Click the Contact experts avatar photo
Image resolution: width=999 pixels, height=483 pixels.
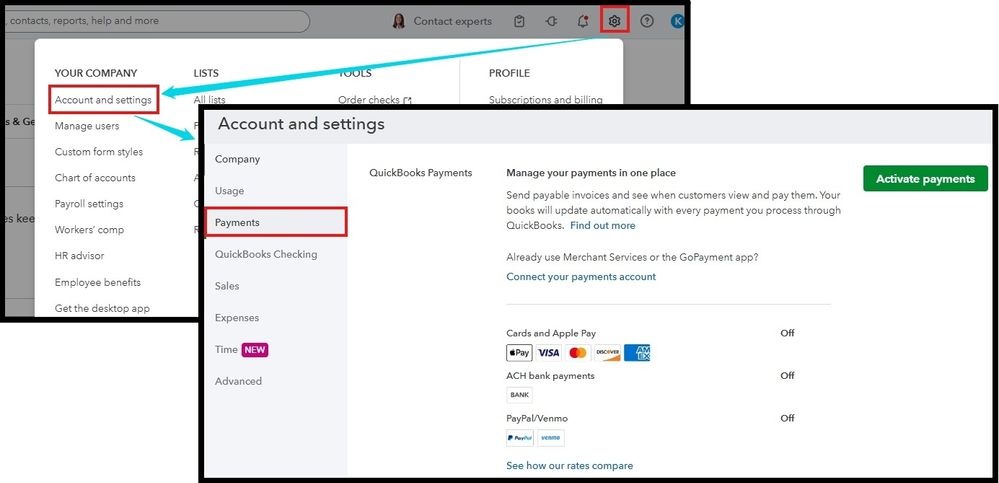(399, 21)
